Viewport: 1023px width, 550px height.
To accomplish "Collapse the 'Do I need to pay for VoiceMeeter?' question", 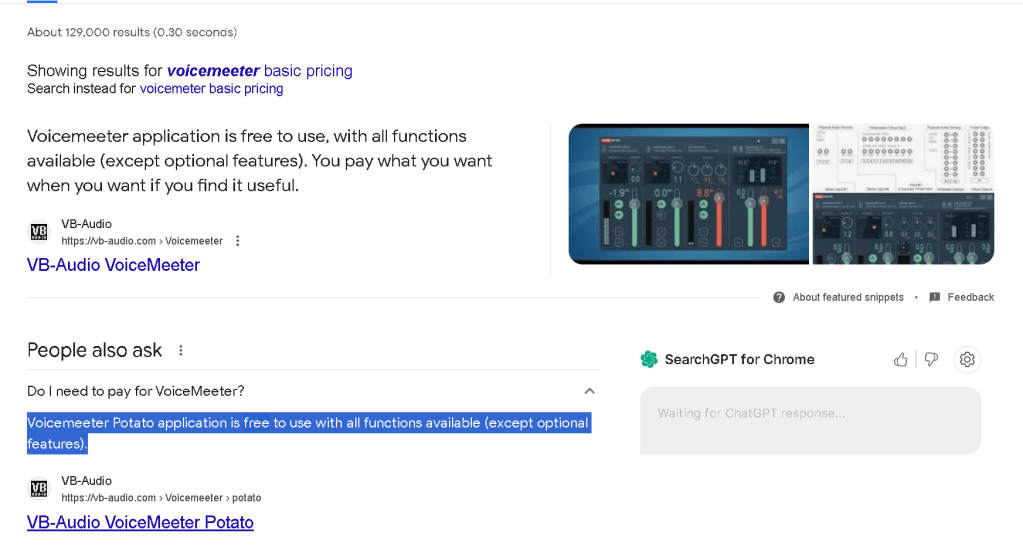I will tap(589, 391).
